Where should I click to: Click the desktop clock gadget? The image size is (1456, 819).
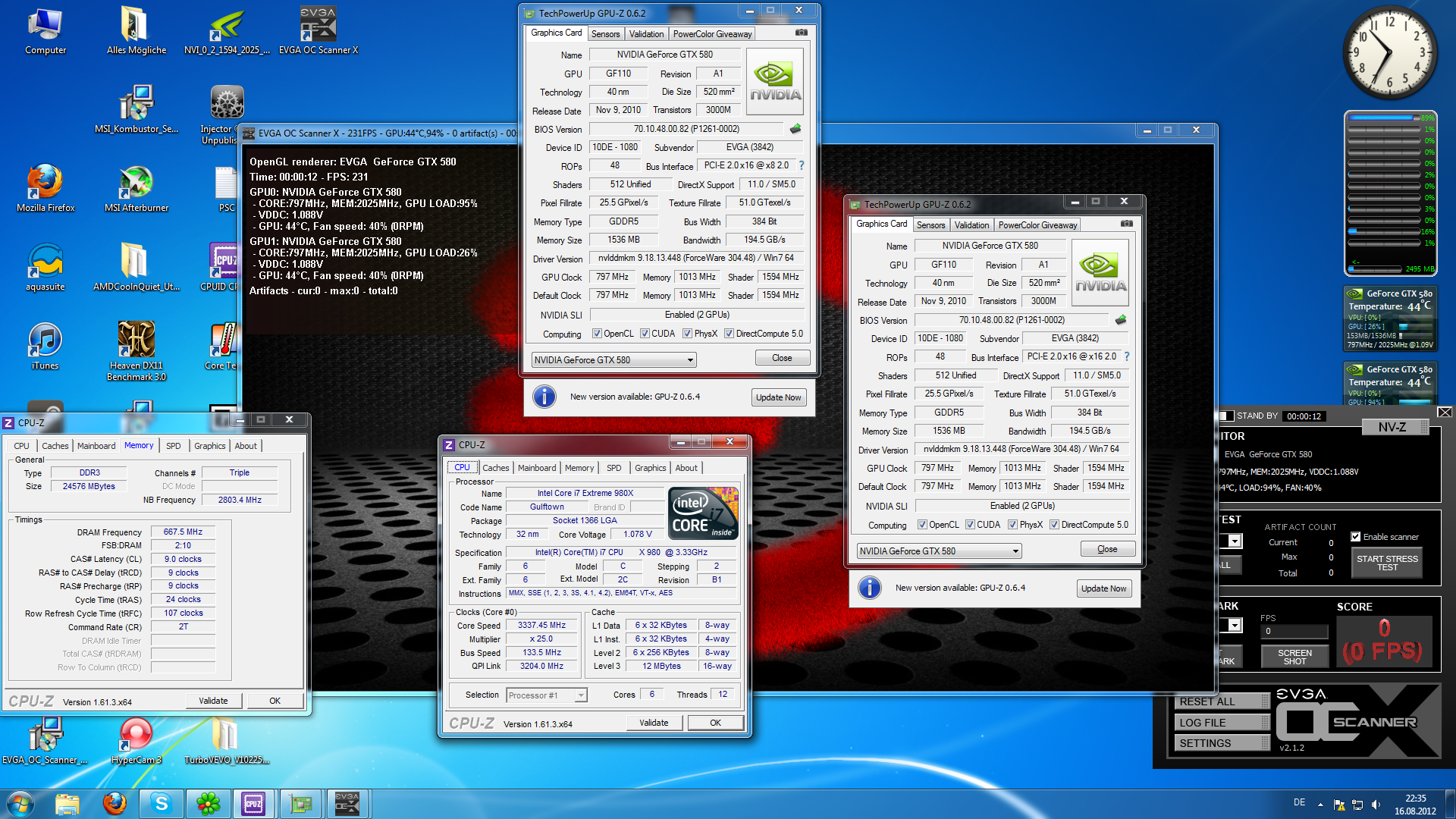click(1391, 53)
